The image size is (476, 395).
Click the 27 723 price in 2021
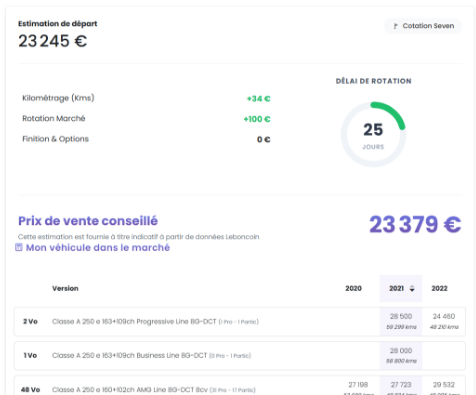click(401, 385)
